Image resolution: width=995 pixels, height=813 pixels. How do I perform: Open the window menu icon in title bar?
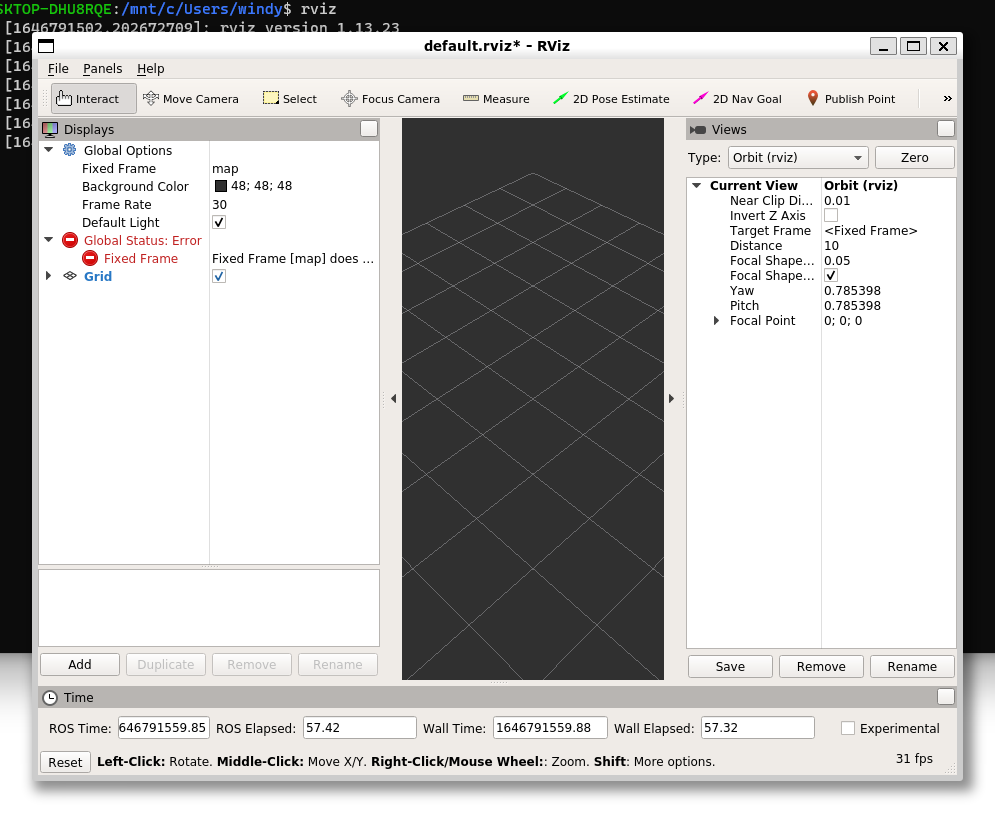pos(46,46)
